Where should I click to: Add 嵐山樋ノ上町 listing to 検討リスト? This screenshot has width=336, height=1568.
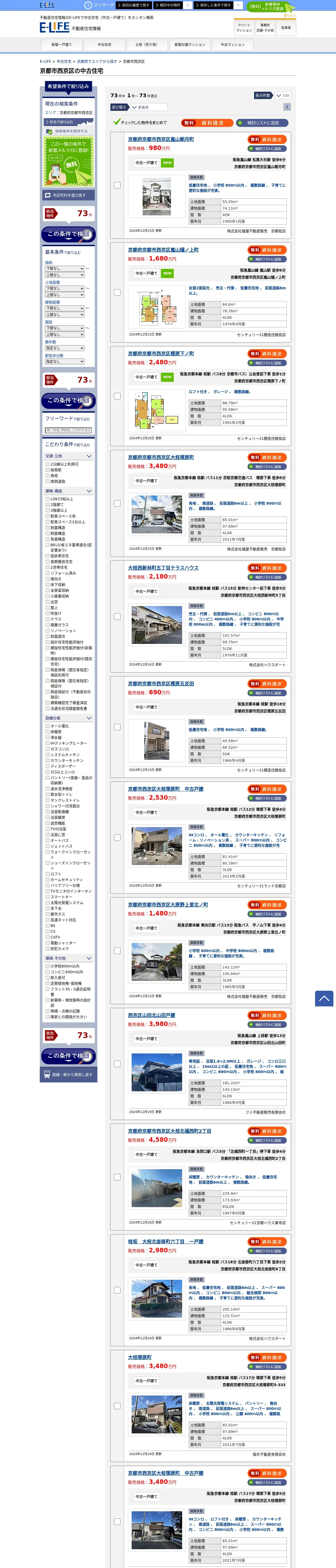pyautogui.click(x=267, y=259)
